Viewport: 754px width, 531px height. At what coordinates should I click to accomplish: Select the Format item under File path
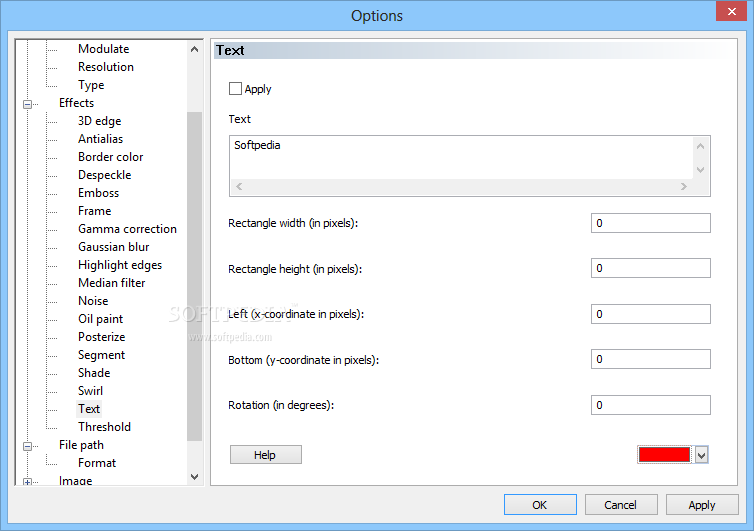tap(97, 463)
